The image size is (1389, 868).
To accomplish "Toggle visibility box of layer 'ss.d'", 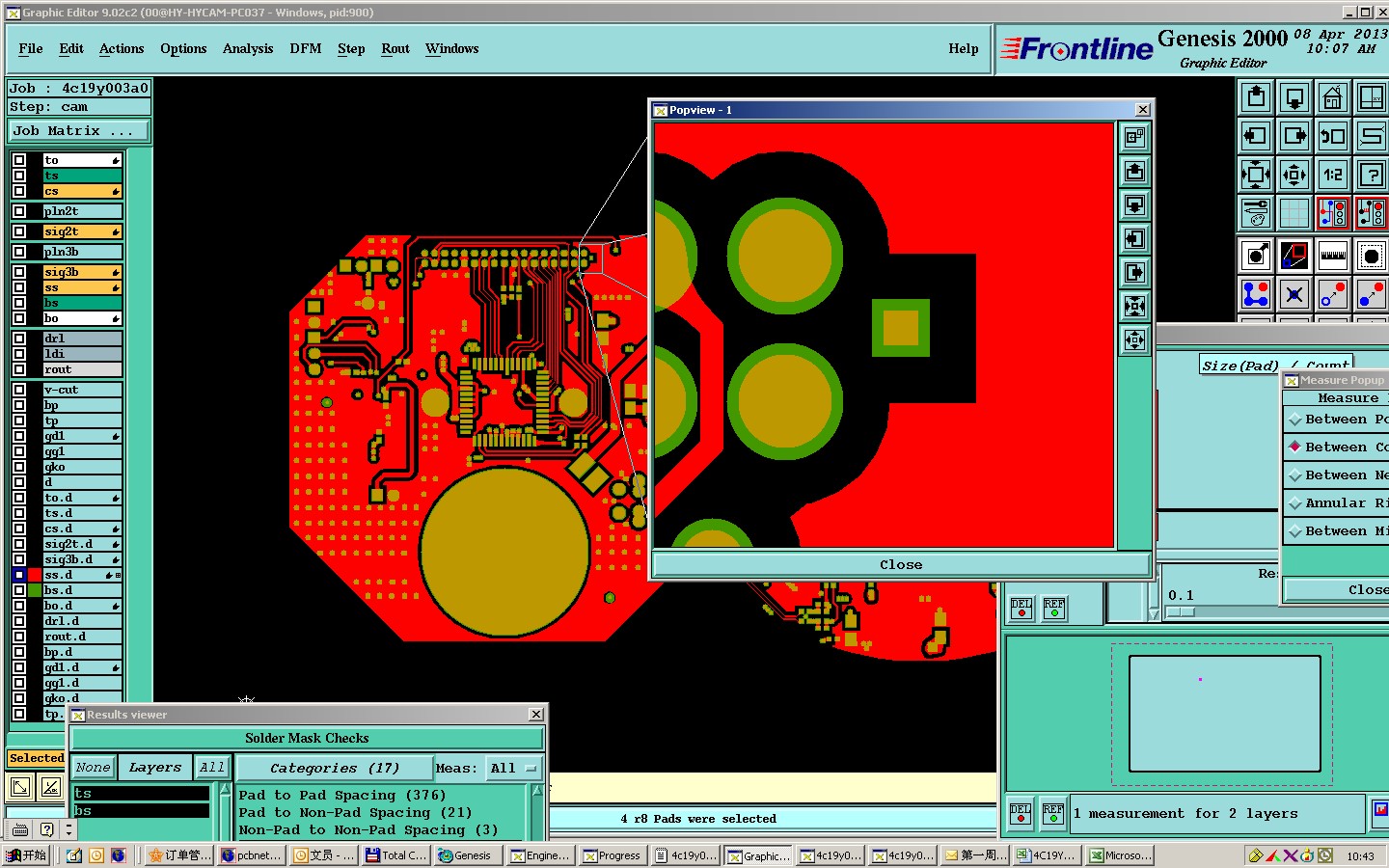I will tap(19, 575).
